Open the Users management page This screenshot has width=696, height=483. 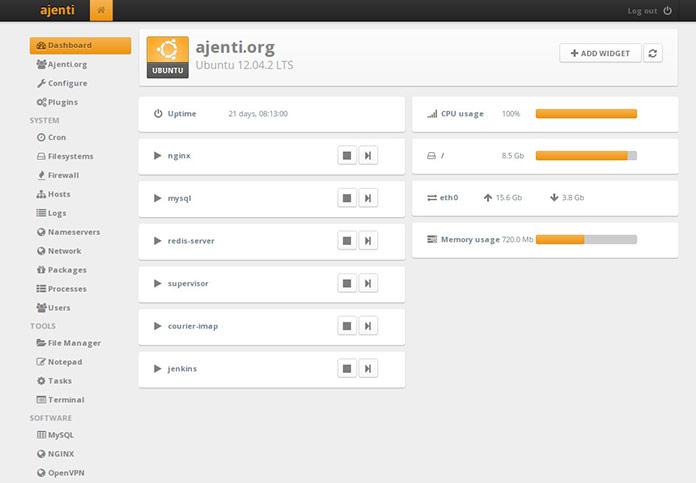53,308
